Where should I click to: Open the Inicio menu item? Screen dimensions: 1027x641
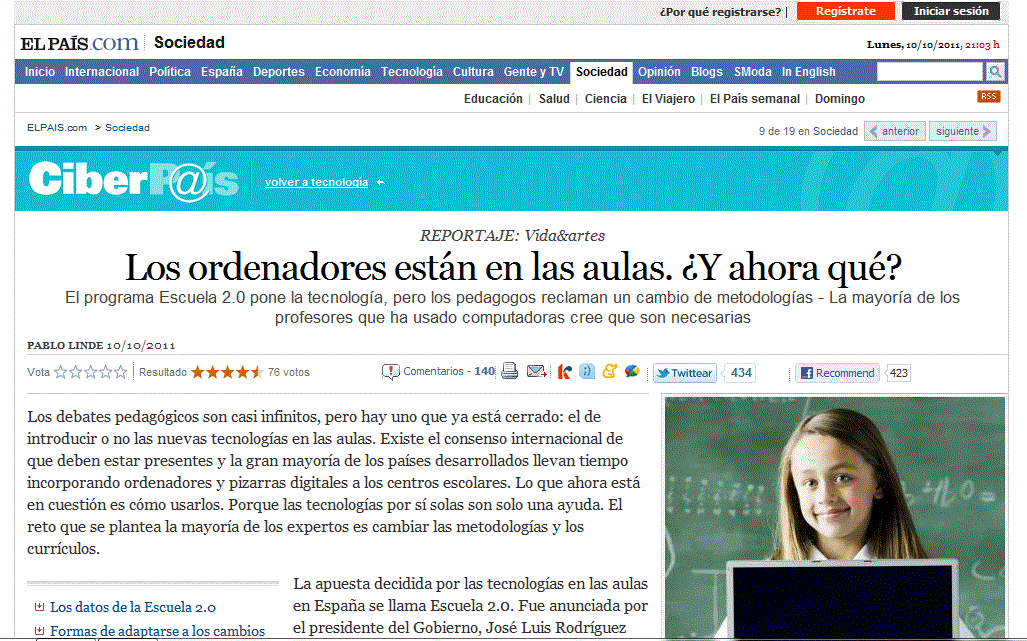[x=40, y=71]
